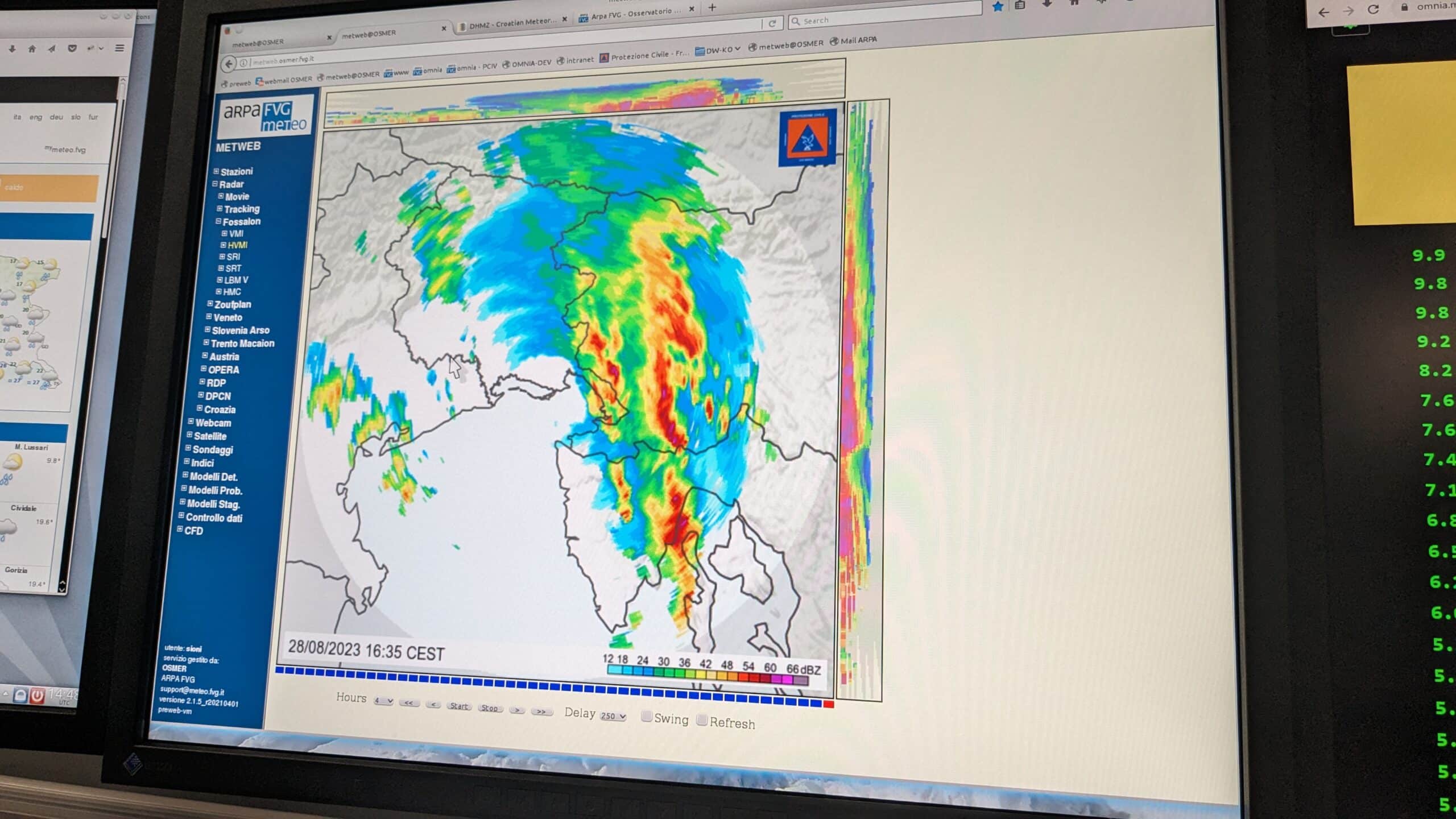Image resolution: width=1456 pixels, height=819 pixels.
Task: Select HVMI under Fossalon radar
Action: click(x=237, y=245)
